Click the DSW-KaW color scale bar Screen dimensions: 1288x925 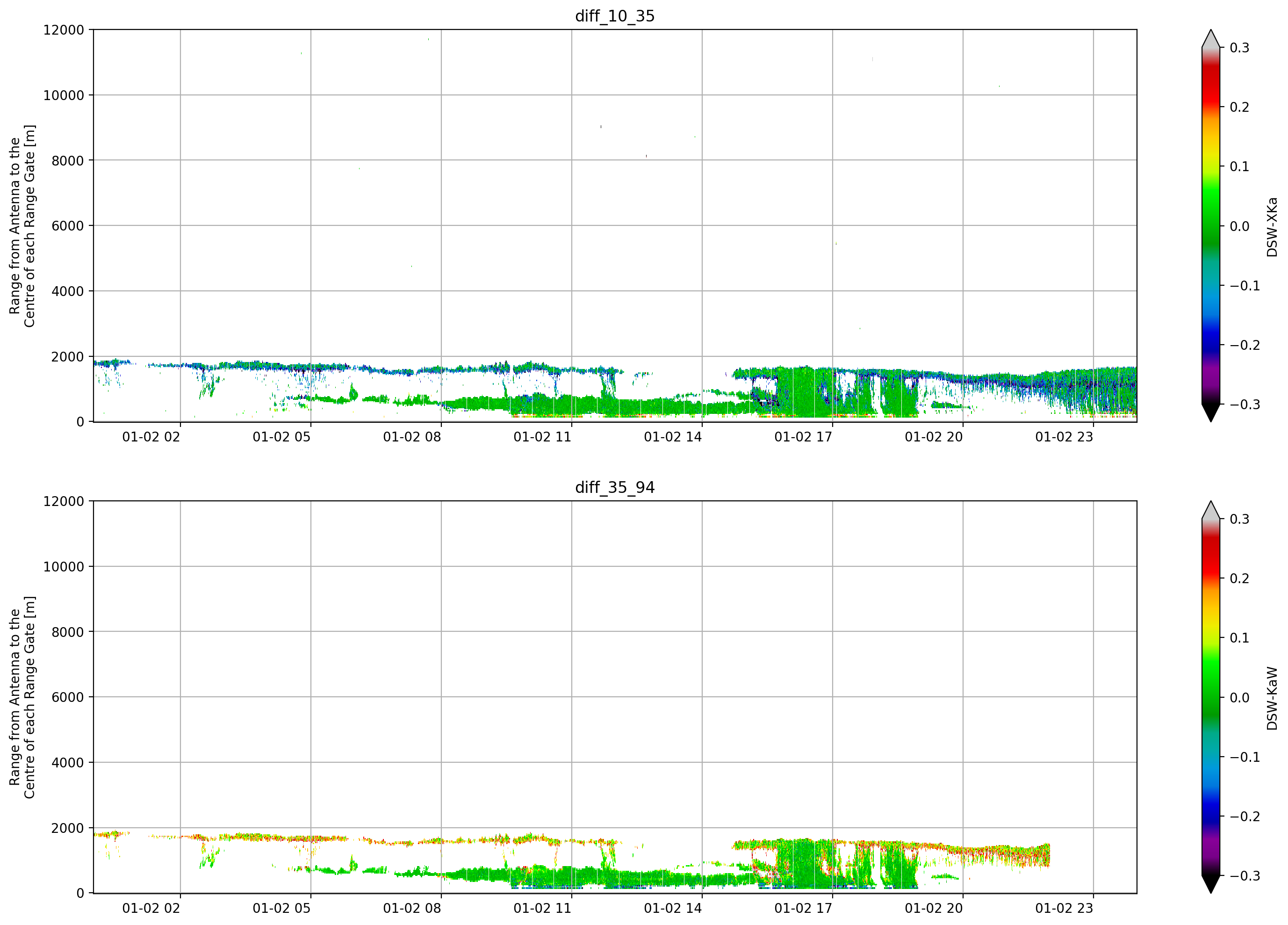tap(1211, 697)
